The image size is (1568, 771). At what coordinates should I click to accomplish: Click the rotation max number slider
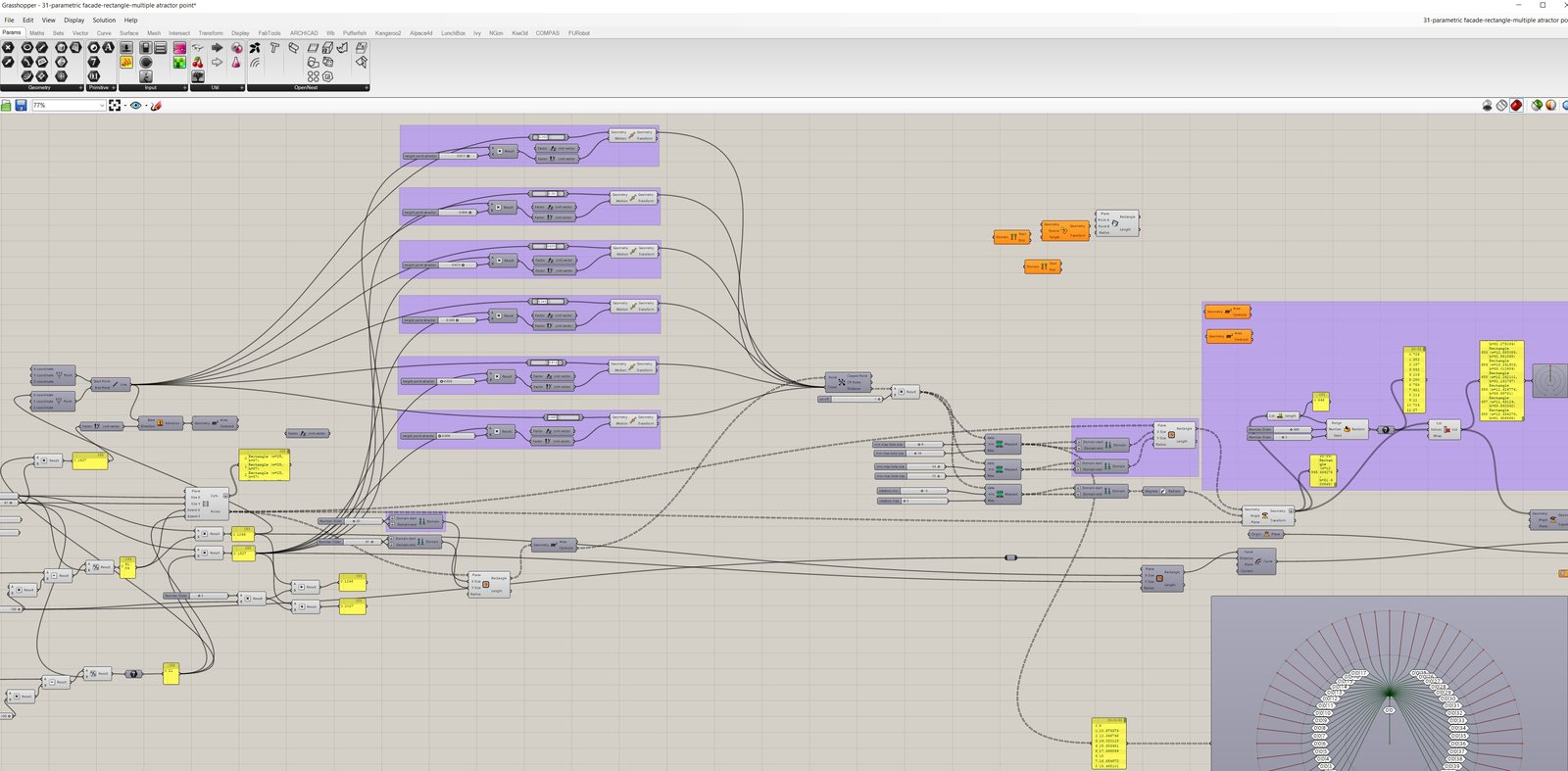click(x=911, y=501)
